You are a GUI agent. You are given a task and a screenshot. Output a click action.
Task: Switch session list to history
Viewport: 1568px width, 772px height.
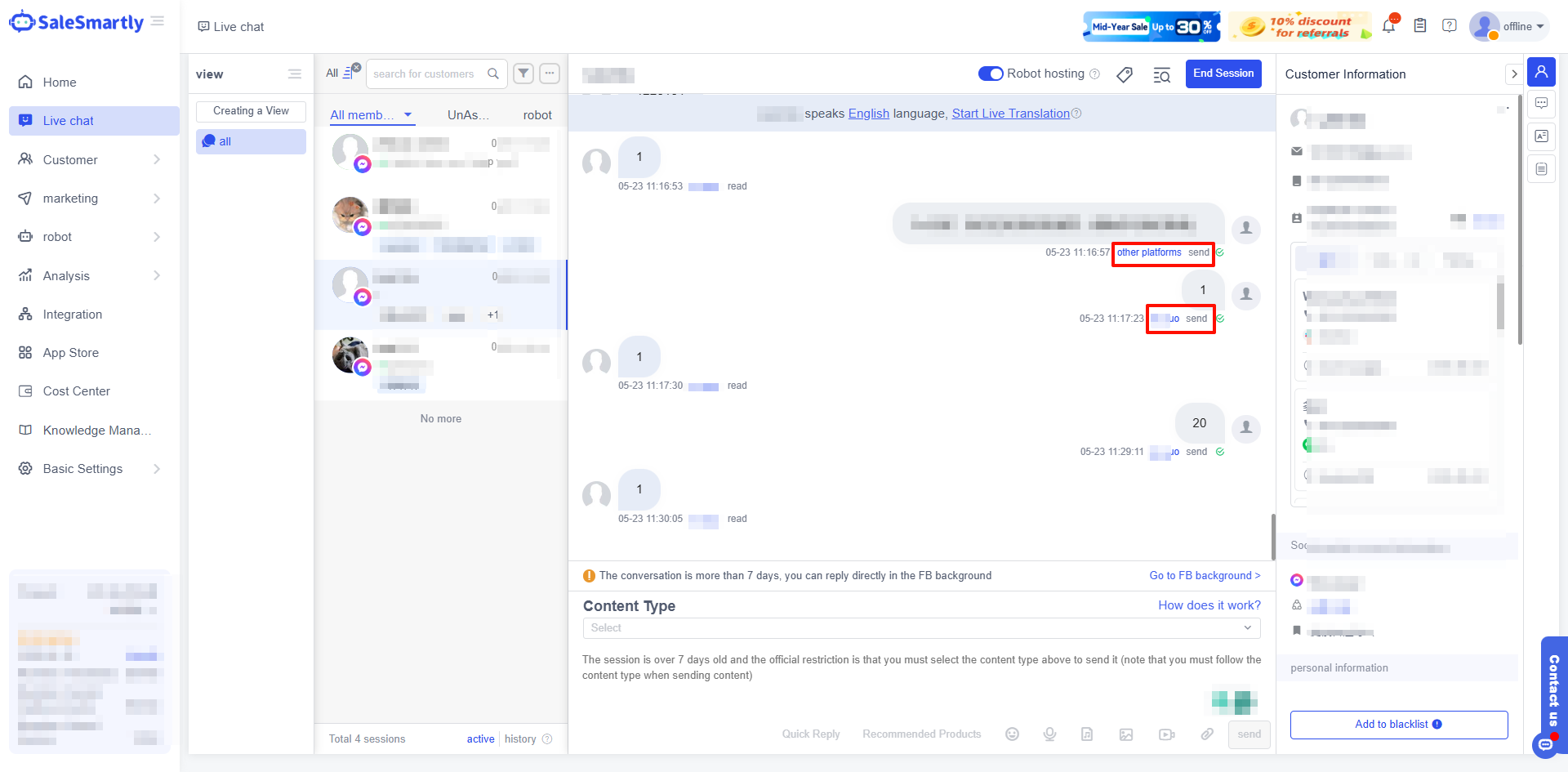pos(520,739)
